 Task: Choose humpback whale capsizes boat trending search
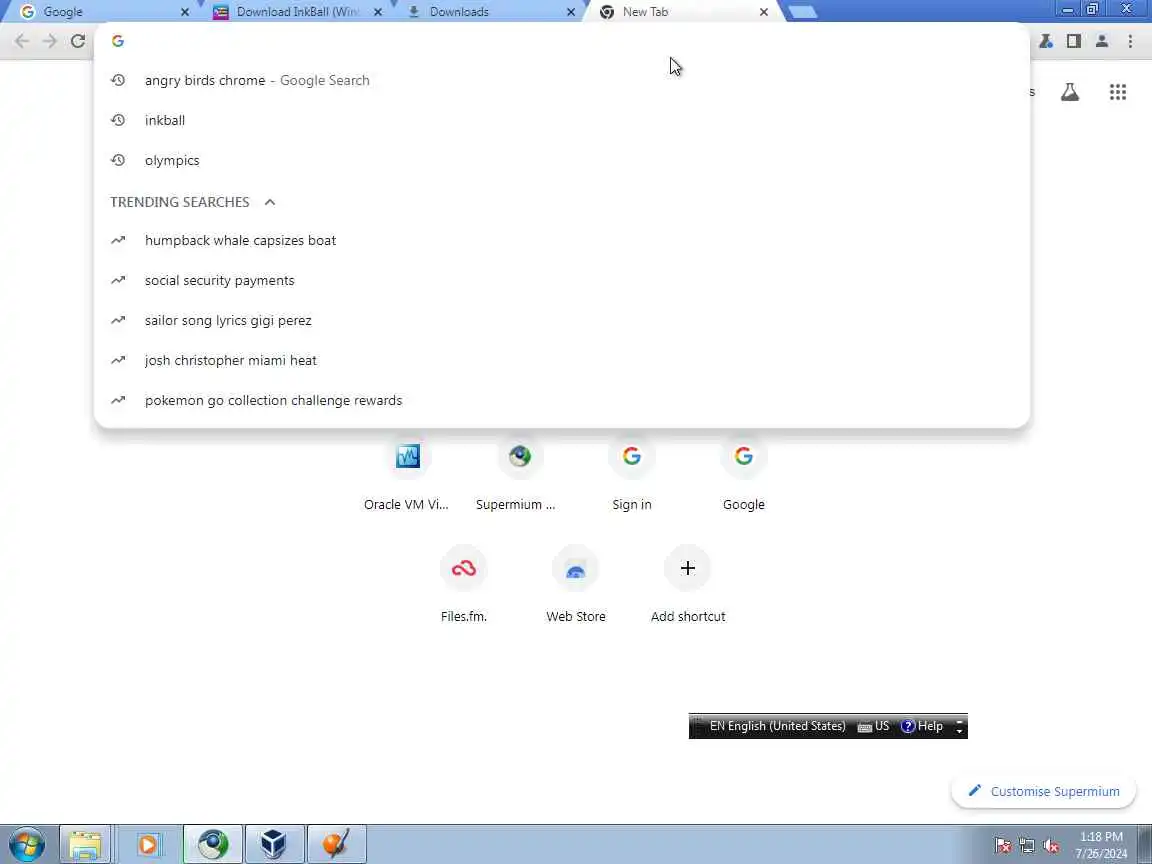point(562,240)
